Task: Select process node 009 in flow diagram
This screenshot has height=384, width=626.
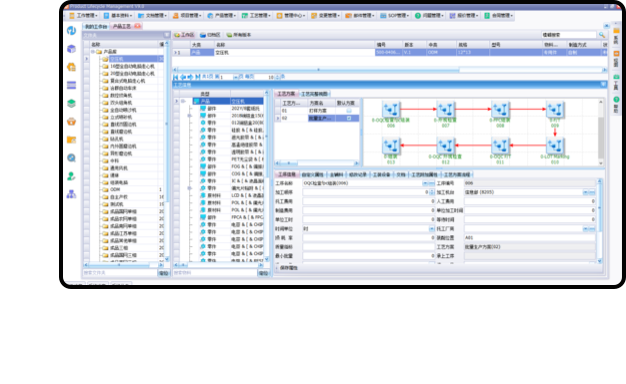Action: (x=555, y=109)
